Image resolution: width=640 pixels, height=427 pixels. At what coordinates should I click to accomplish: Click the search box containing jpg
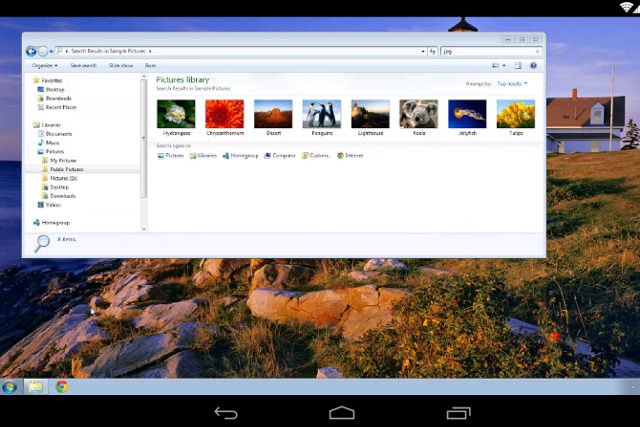pos(491,51)
